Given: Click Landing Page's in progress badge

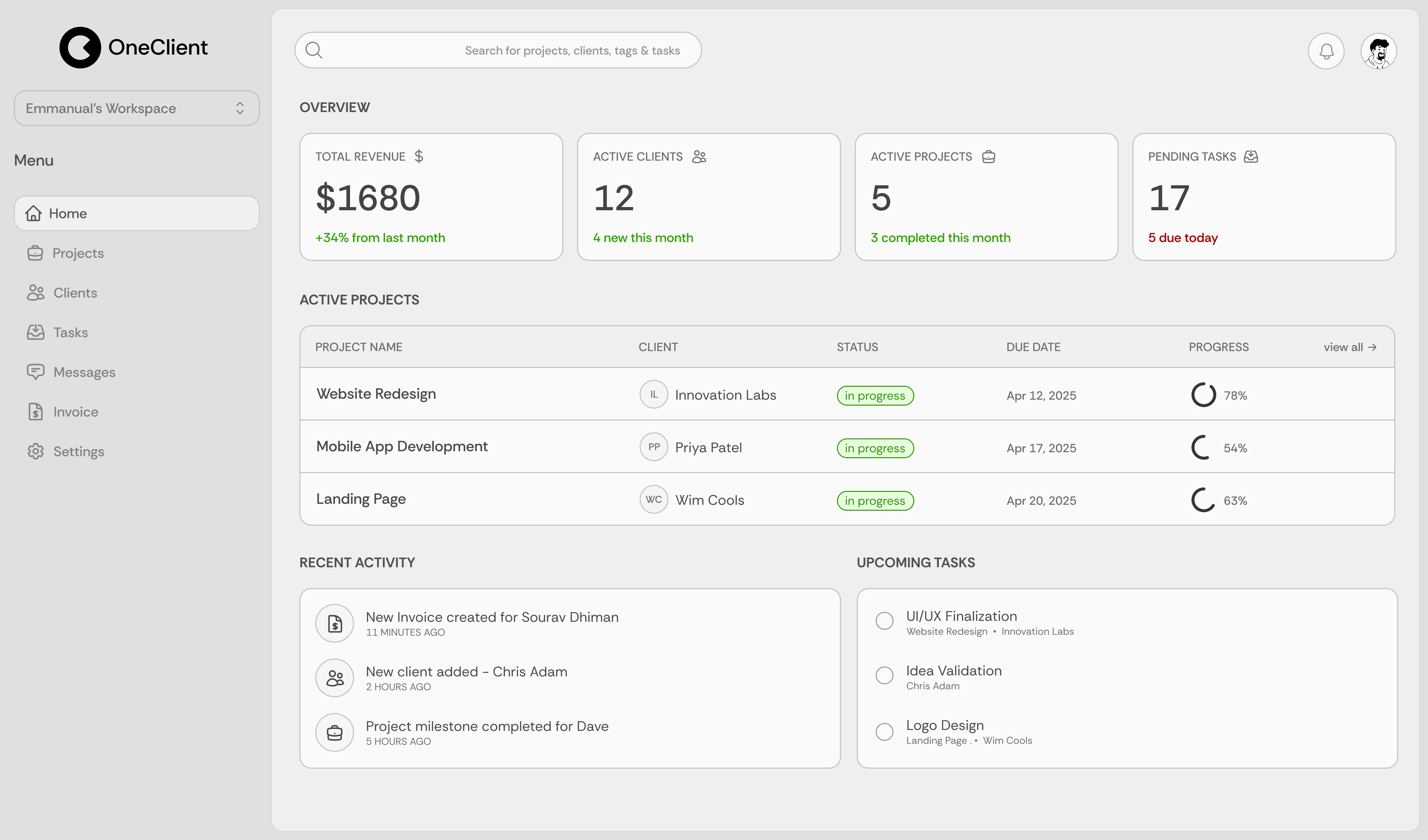Looking at the screenshot, I should tap(875, 501).
